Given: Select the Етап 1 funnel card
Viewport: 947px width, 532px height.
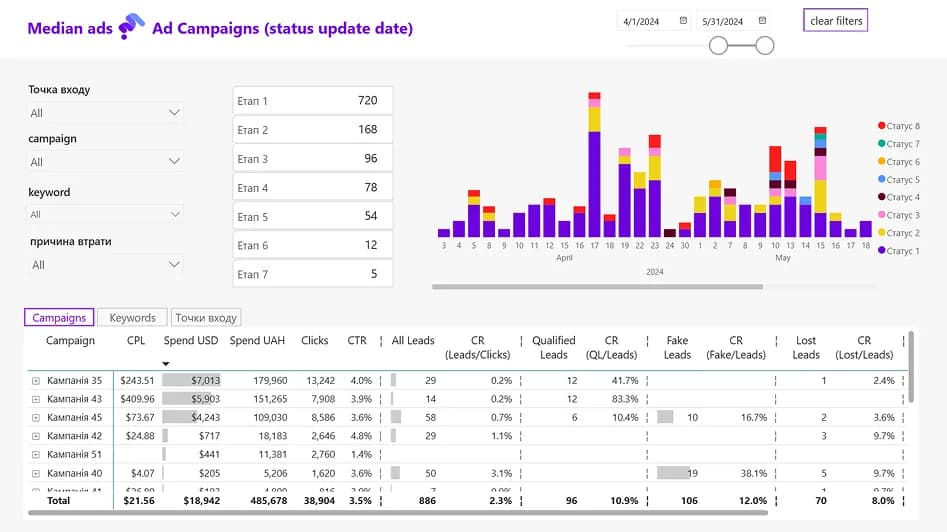Looking at the screenshot, I should point(312,101).
